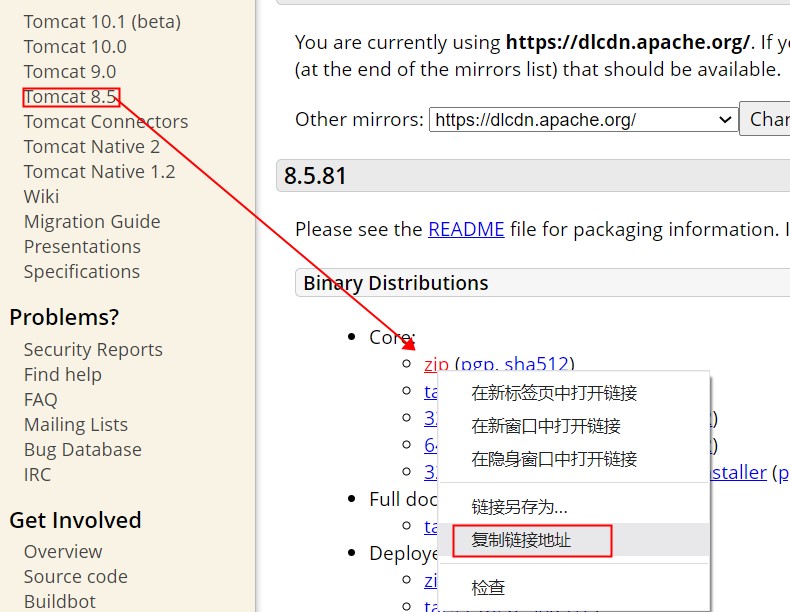Visit the Security Reports page
The image size is (790, 612).
[93, 349]
